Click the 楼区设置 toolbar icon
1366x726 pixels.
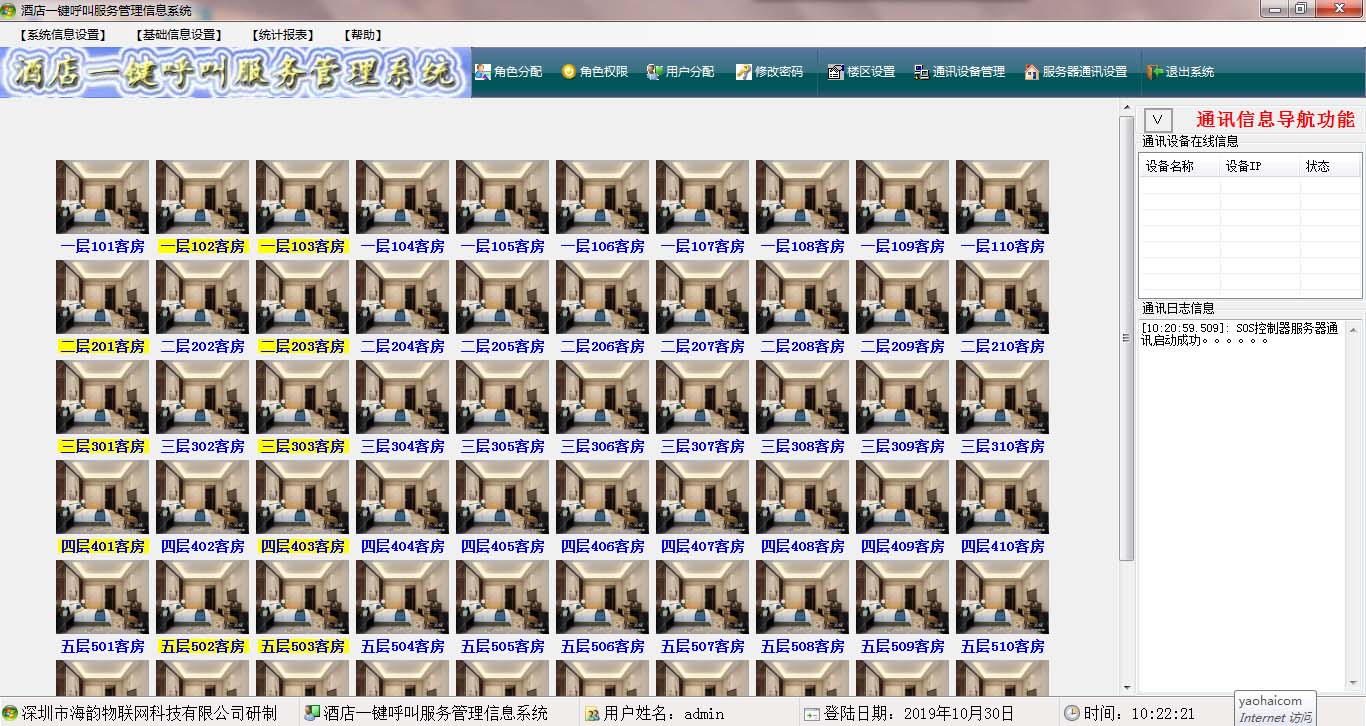pyautogui.click(x=836, y=72)
